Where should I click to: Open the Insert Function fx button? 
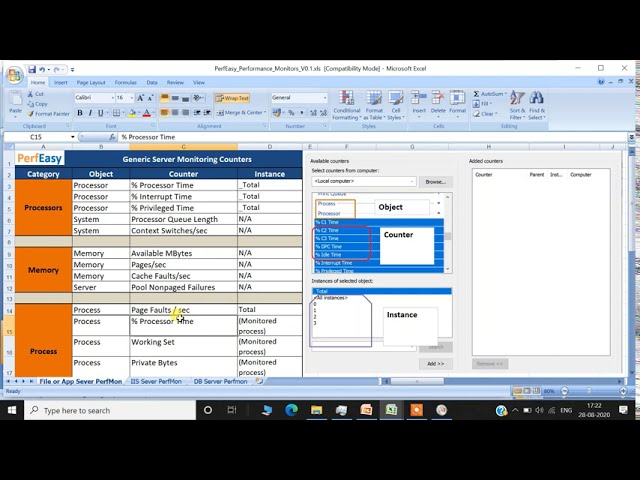click(112, 137)
